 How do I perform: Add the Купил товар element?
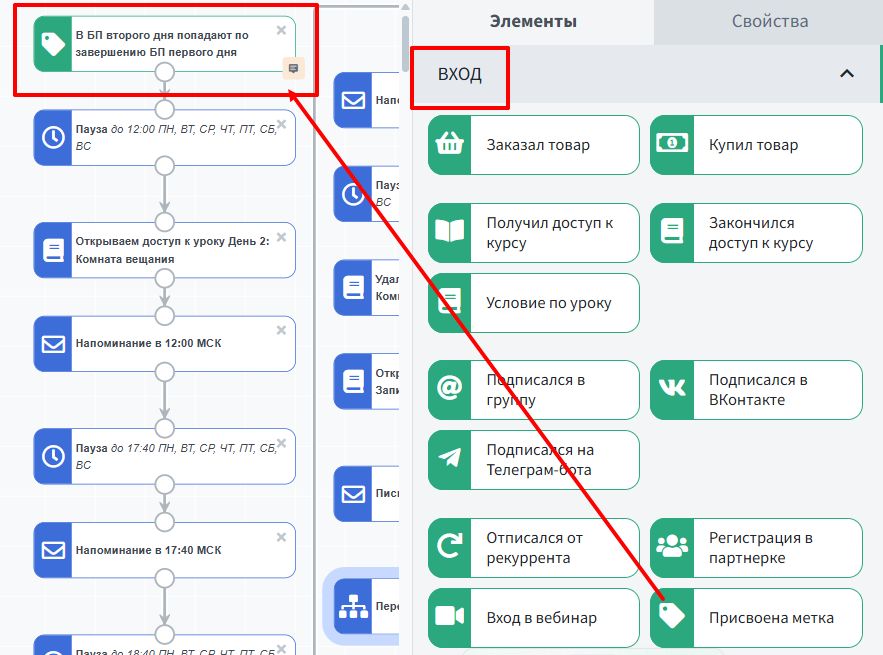(756, 145)
